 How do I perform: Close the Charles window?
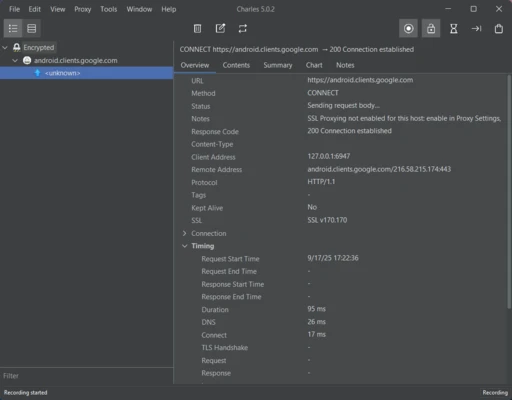pyautogui.click(x=499, y=9)
